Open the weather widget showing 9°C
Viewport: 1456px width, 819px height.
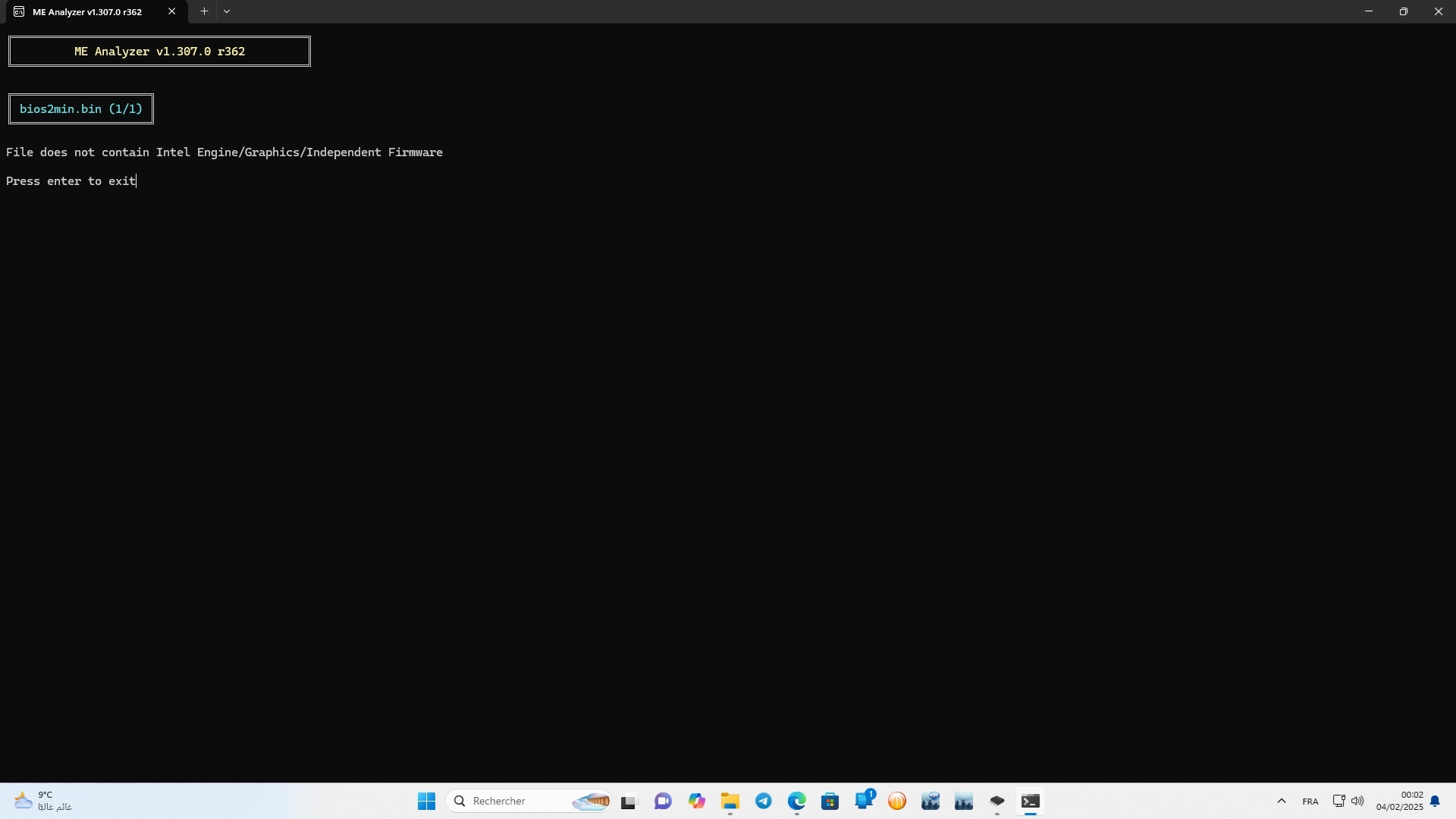click(x=43, y=801)
